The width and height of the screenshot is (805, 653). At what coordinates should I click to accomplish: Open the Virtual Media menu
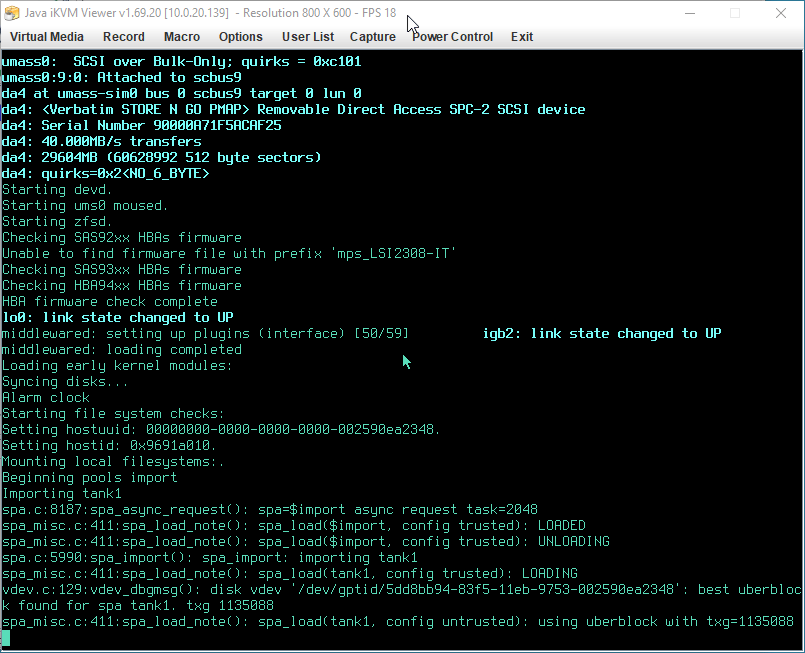click(46, 37)
